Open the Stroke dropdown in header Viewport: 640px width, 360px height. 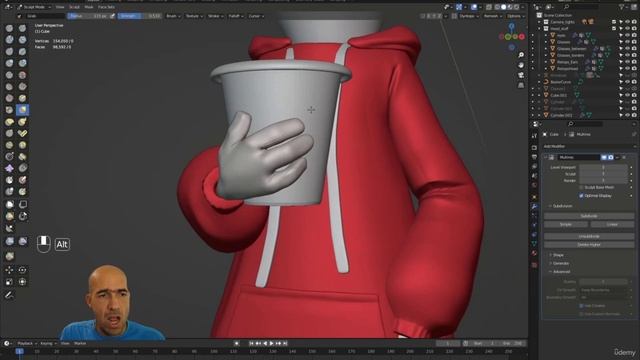point(216,16)
